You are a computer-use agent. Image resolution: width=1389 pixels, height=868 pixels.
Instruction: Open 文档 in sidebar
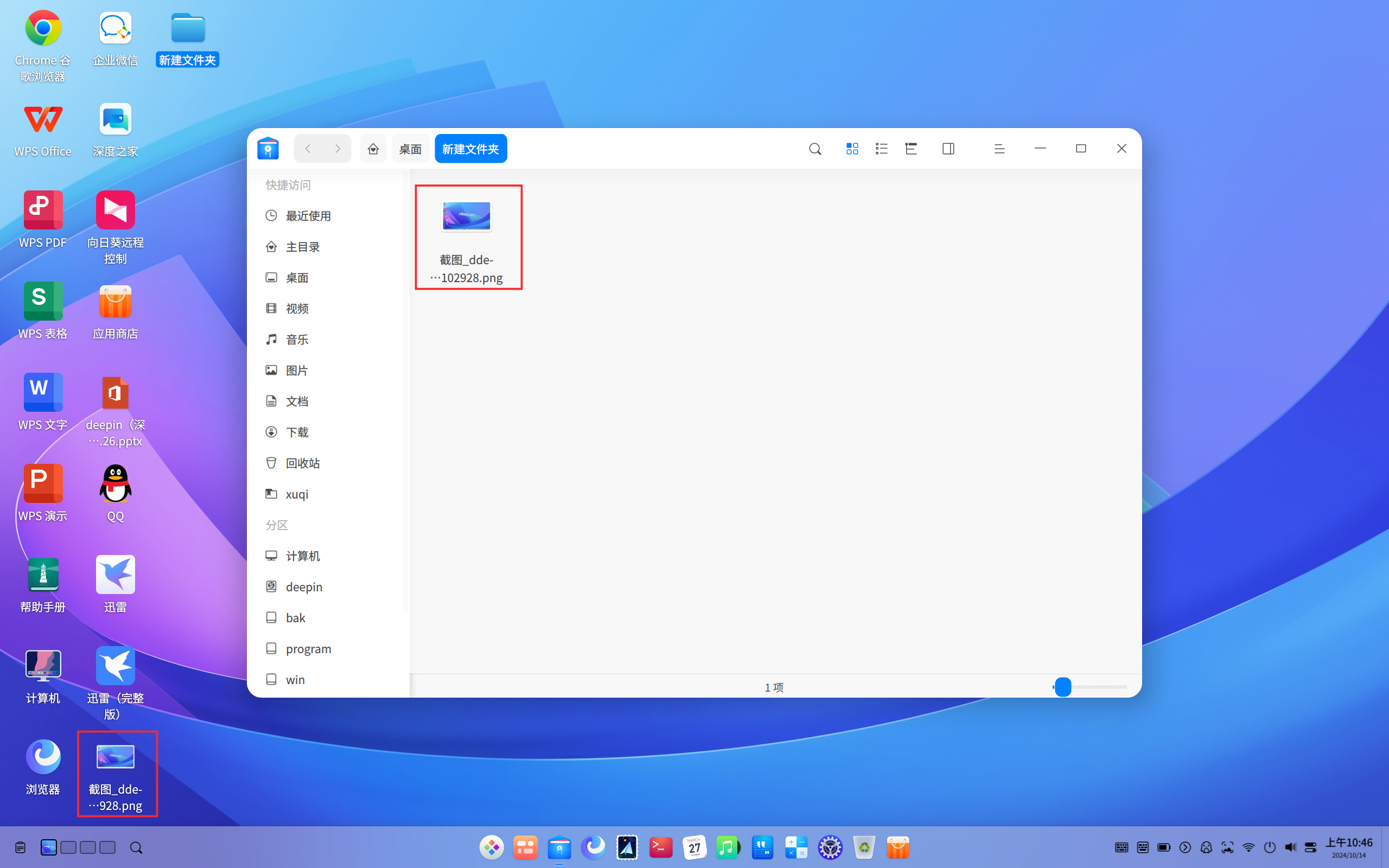click(328, 401)
